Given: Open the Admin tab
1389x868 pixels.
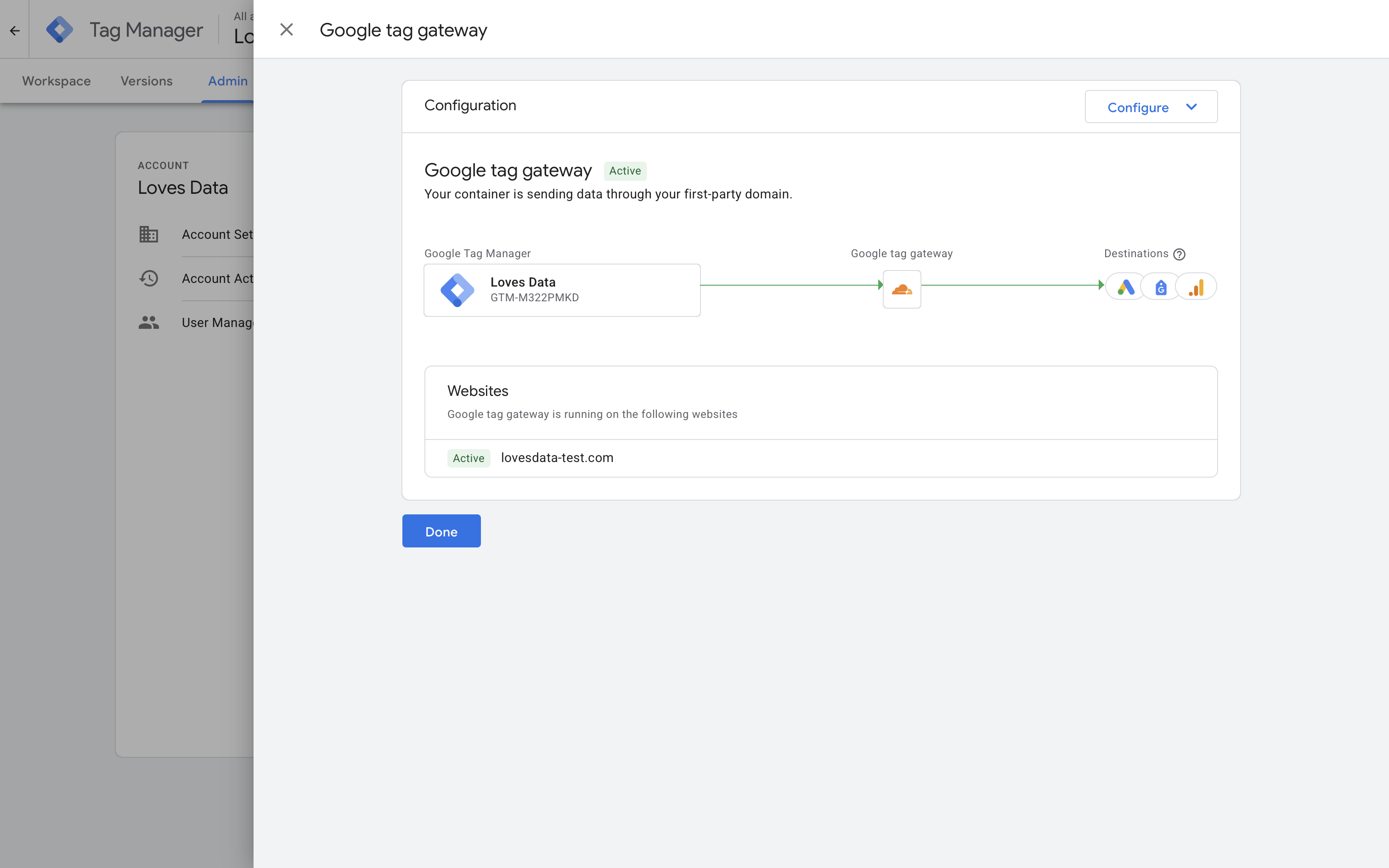Looking at the screenshot, I should click(228, 81).
